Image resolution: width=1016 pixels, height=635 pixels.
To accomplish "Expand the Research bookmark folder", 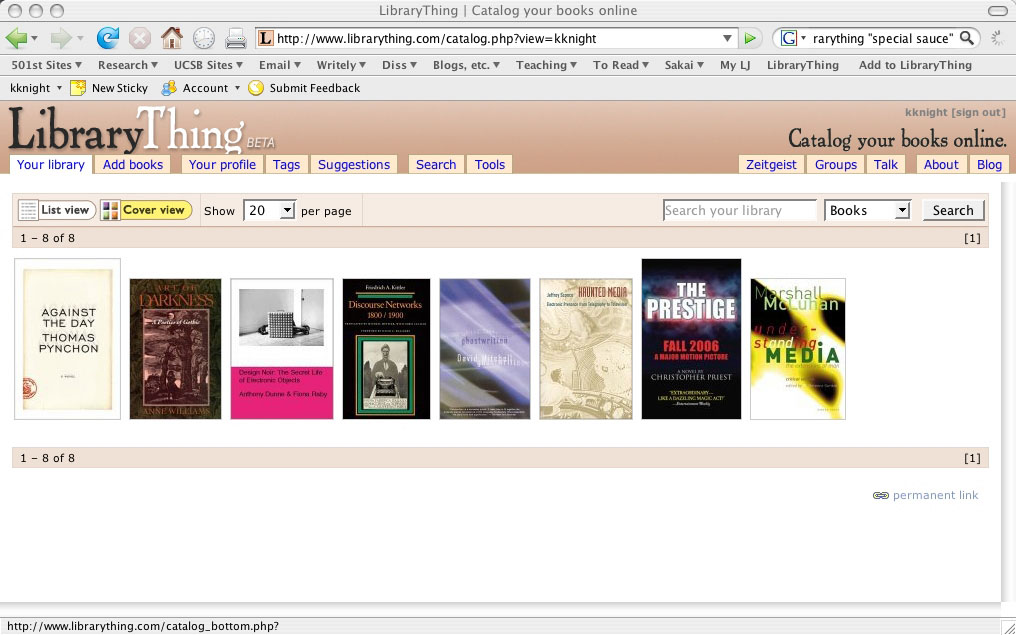I will (128, 65).
